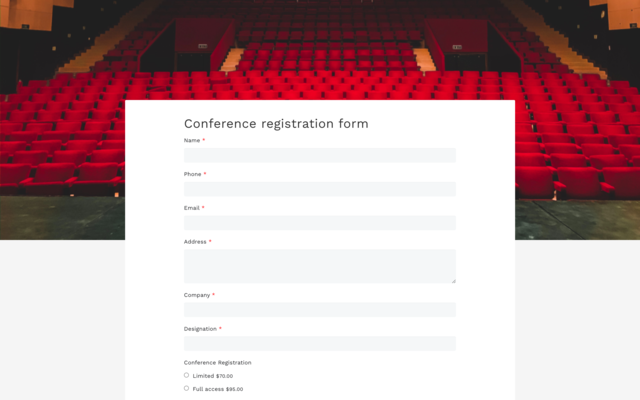Click the Company field label
The image size is (640, 400).
click(197, 295)
